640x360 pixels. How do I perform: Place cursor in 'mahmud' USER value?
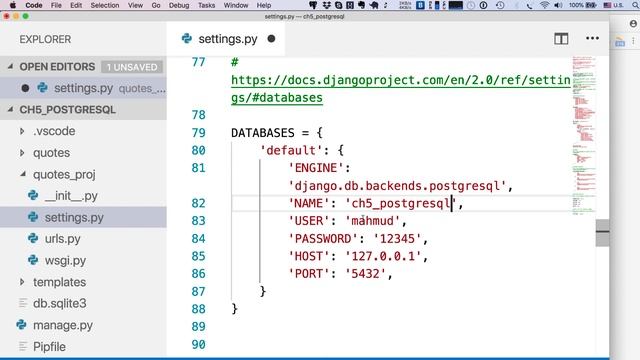[x=373, y=221]
